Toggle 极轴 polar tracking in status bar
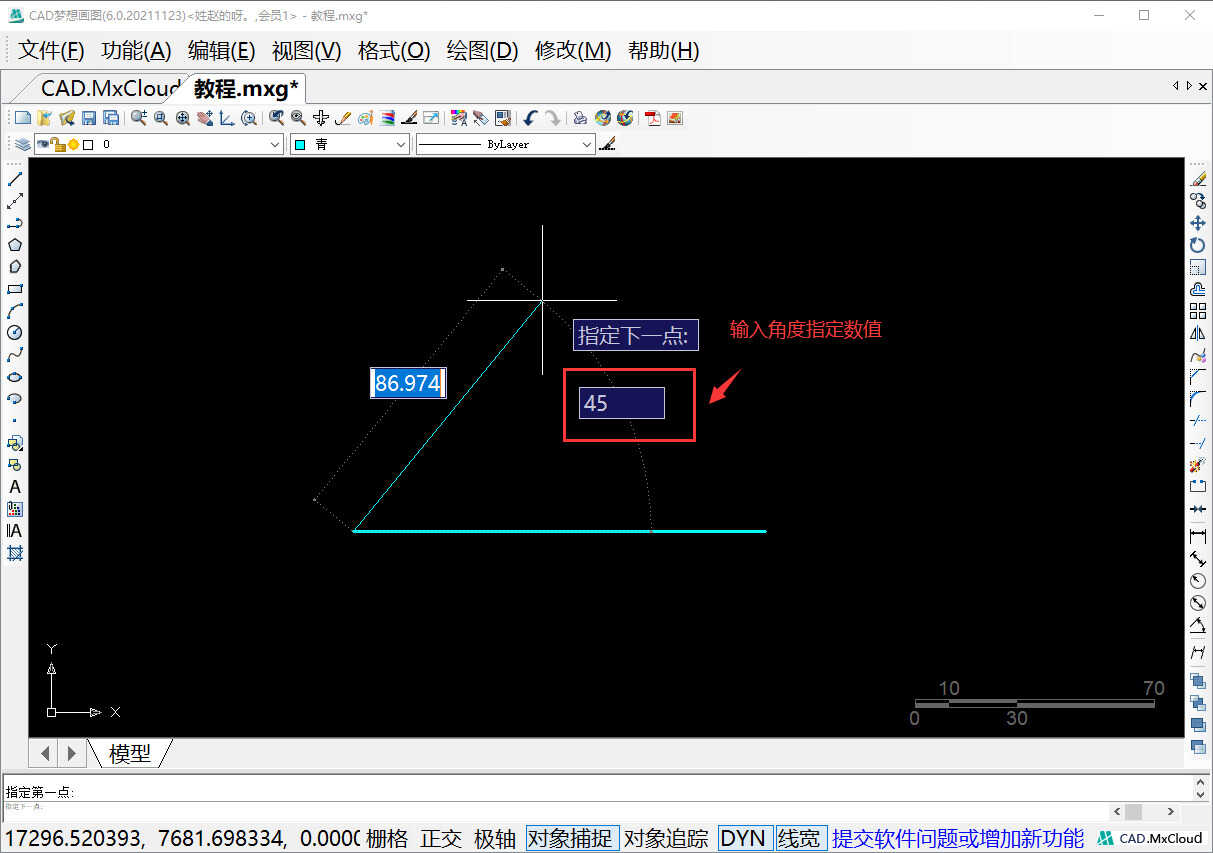The image size is (1213, 853). 495,838
